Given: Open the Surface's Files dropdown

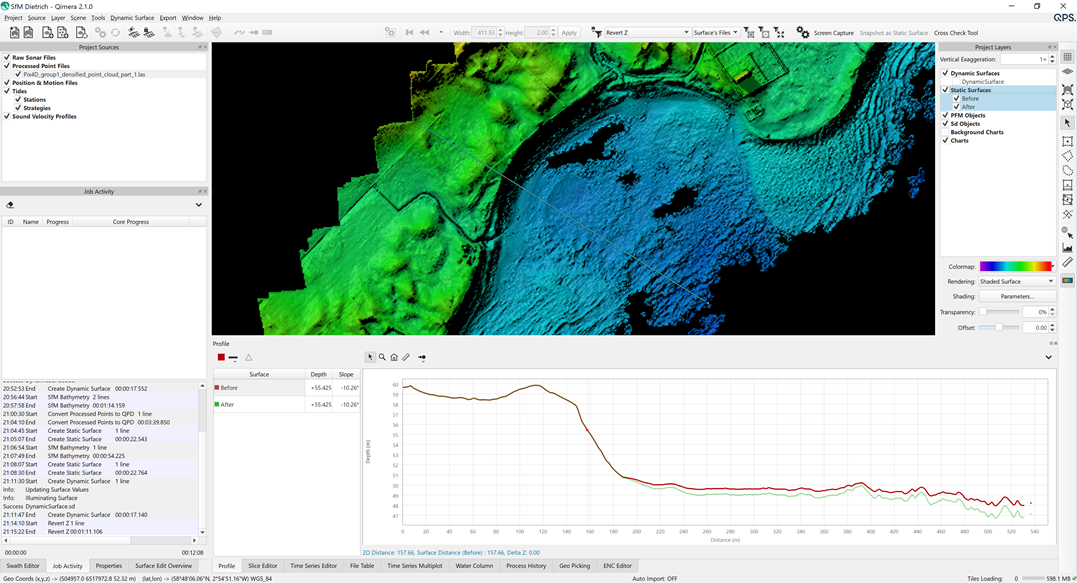Looking at the screenshot, I should click(x=715, y=33).
